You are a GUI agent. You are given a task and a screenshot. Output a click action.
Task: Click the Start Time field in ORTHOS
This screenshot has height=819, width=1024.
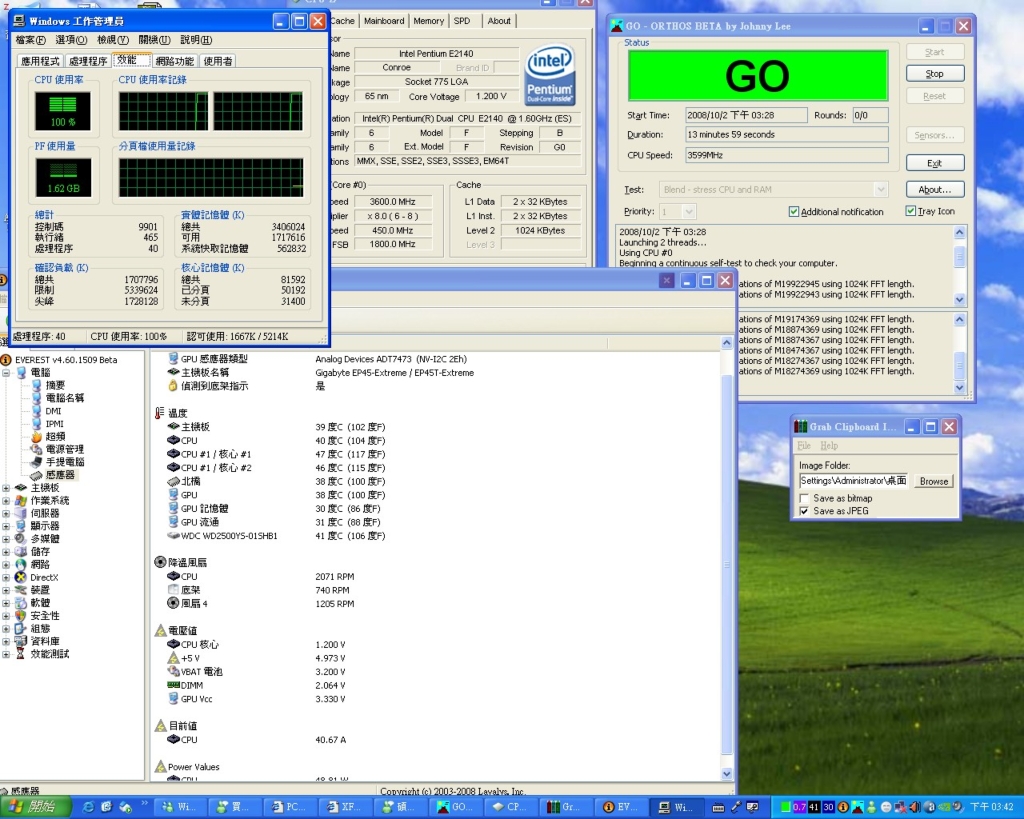(x=746, y=115)
